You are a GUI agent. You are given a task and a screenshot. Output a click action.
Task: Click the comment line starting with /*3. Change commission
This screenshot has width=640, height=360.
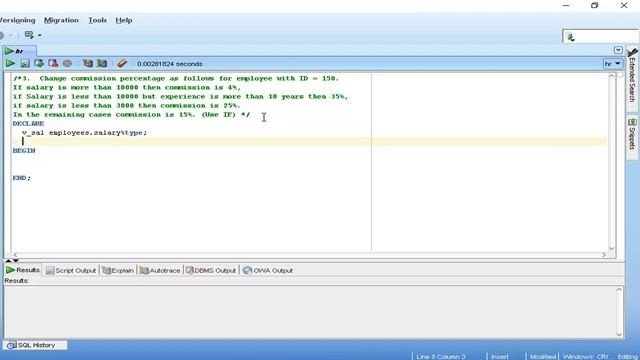[176, 78]
